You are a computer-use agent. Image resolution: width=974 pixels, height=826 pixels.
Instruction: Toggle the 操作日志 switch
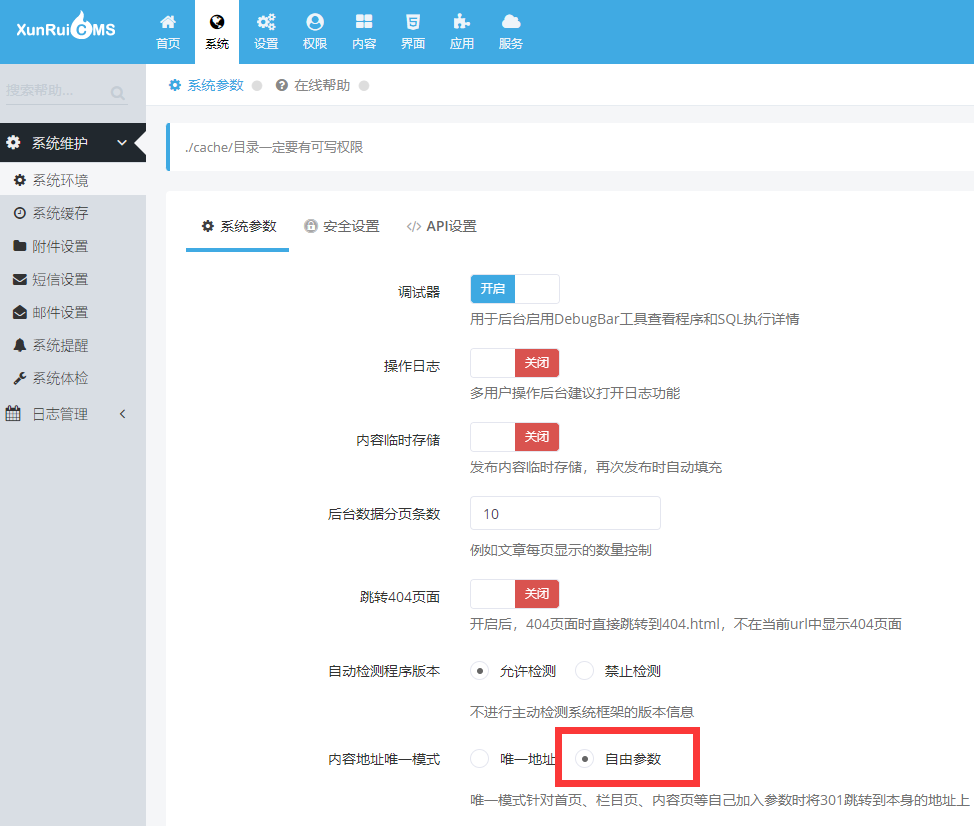coord(515,363)
